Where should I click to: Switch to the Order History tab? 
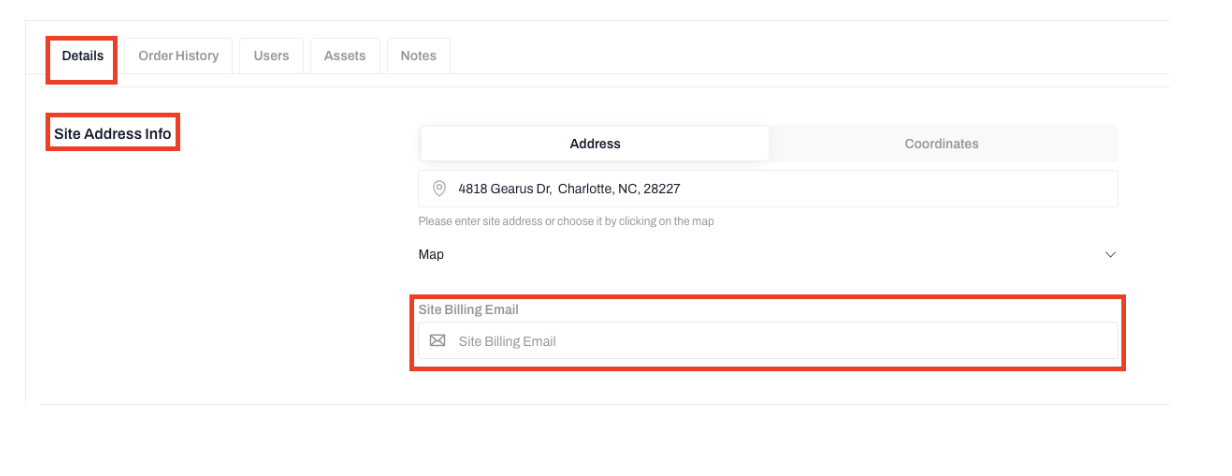point(178,56)
